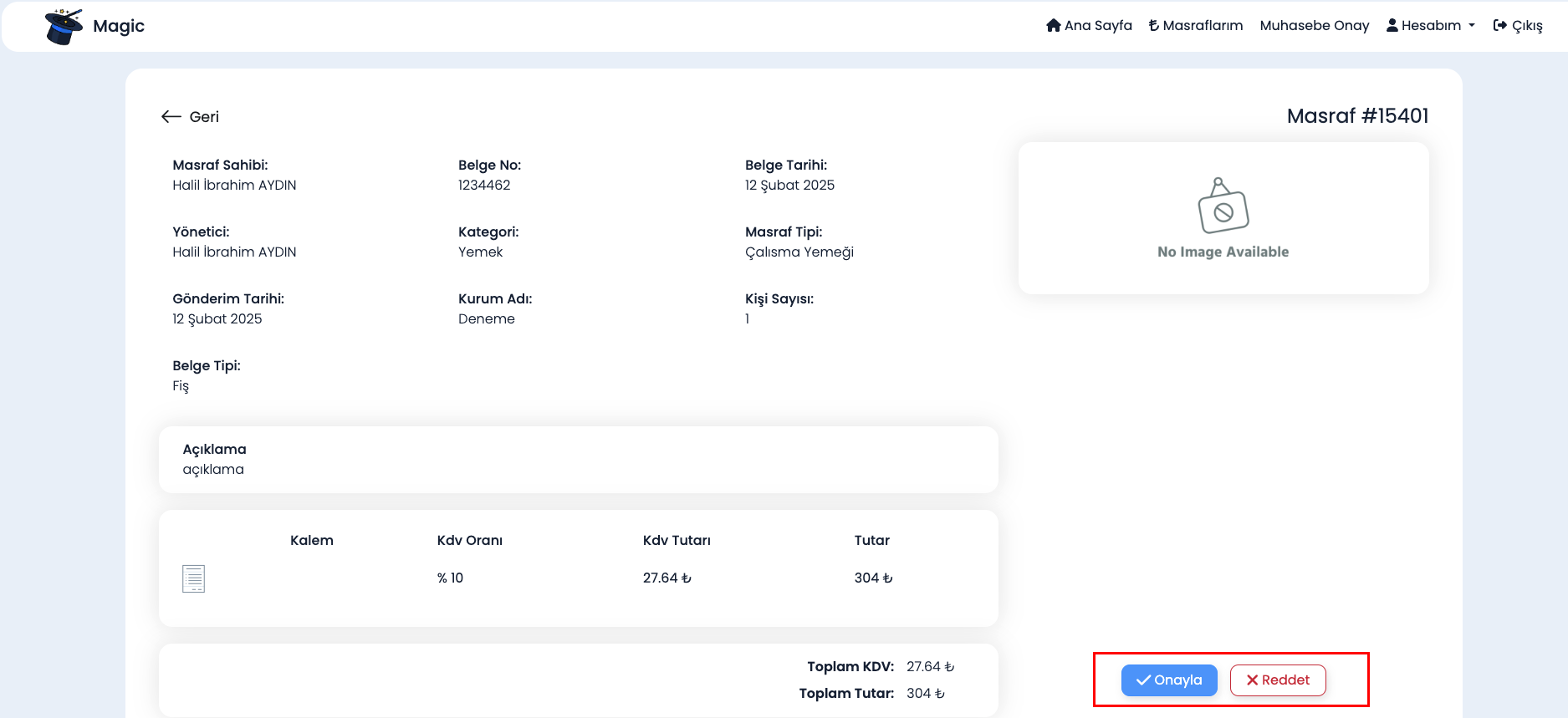Select Kişi Sayısı value 1
The width and height of the screenshot is (1568, 718).
748,318
